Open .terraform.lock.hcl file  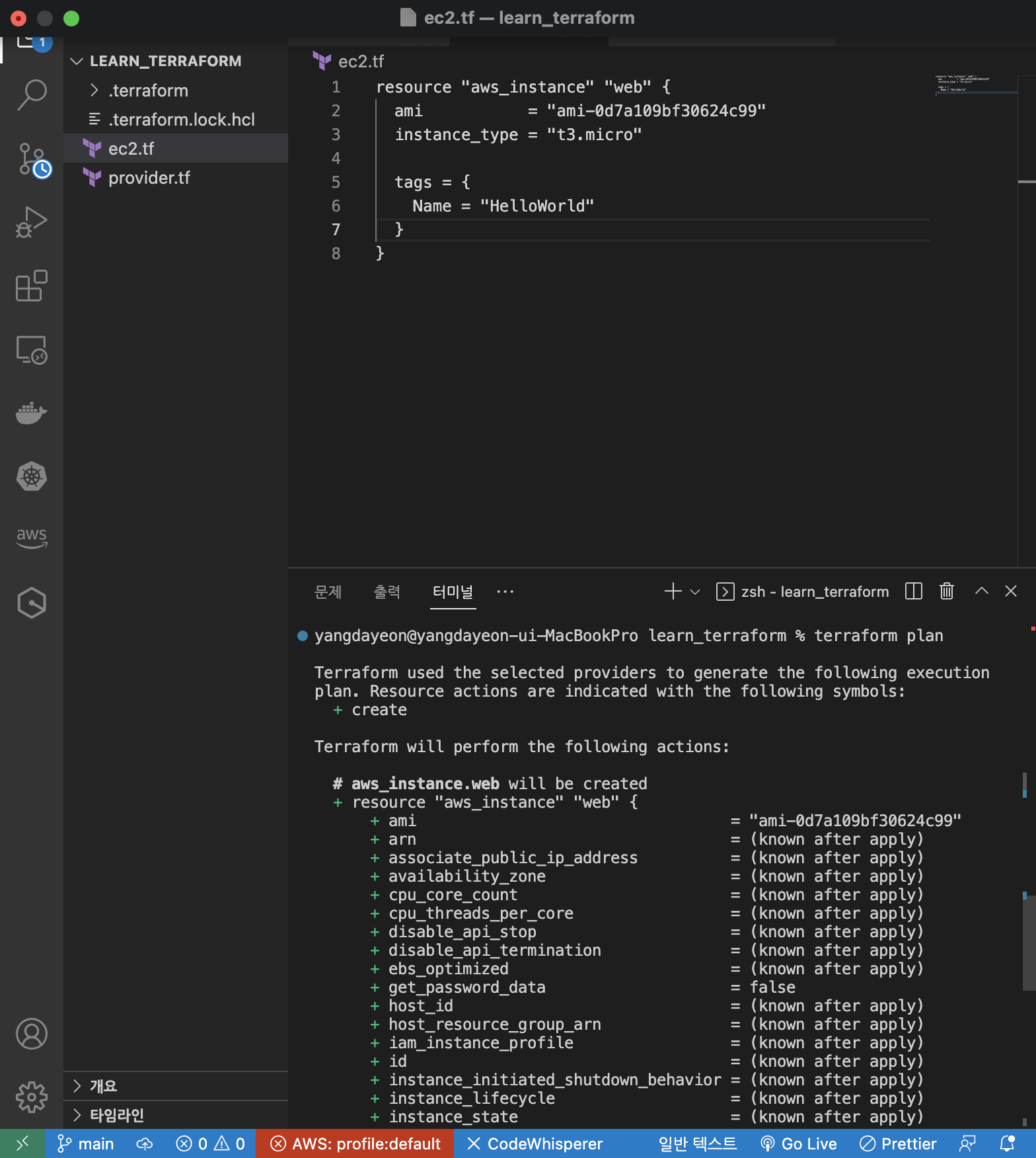[176, 120]
